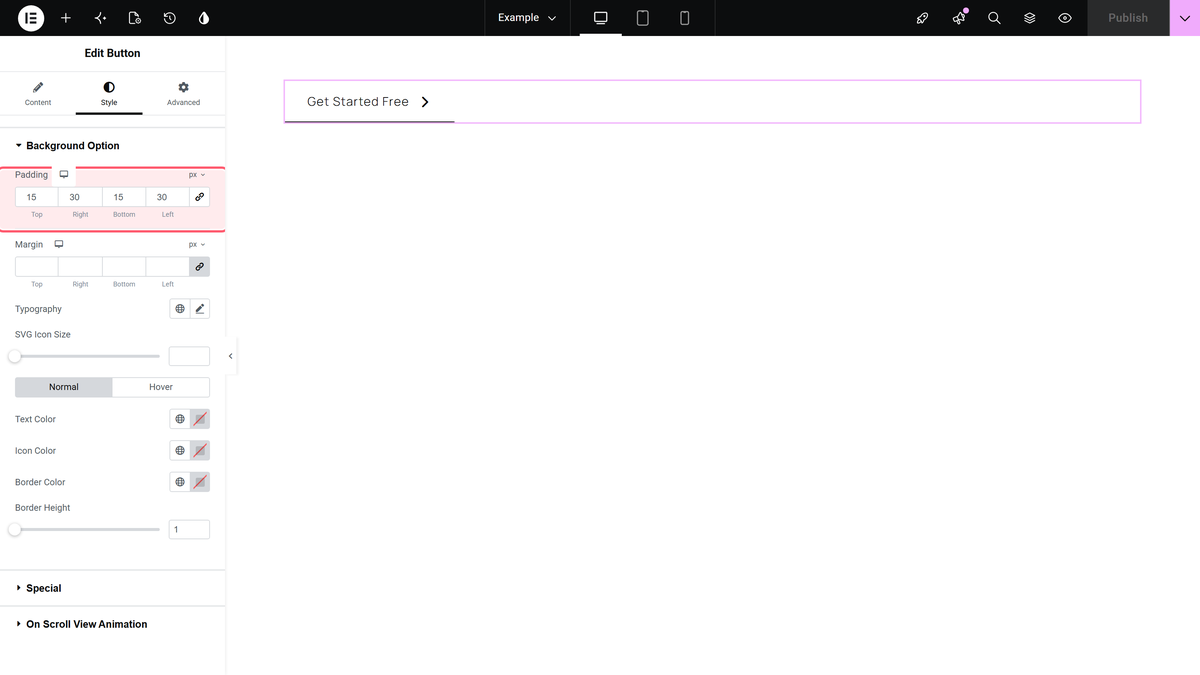Image resolution: width=1200 pixels, height=675 pixels.
Task: Open the What's New megaphone icon
Action: [959, 18]
